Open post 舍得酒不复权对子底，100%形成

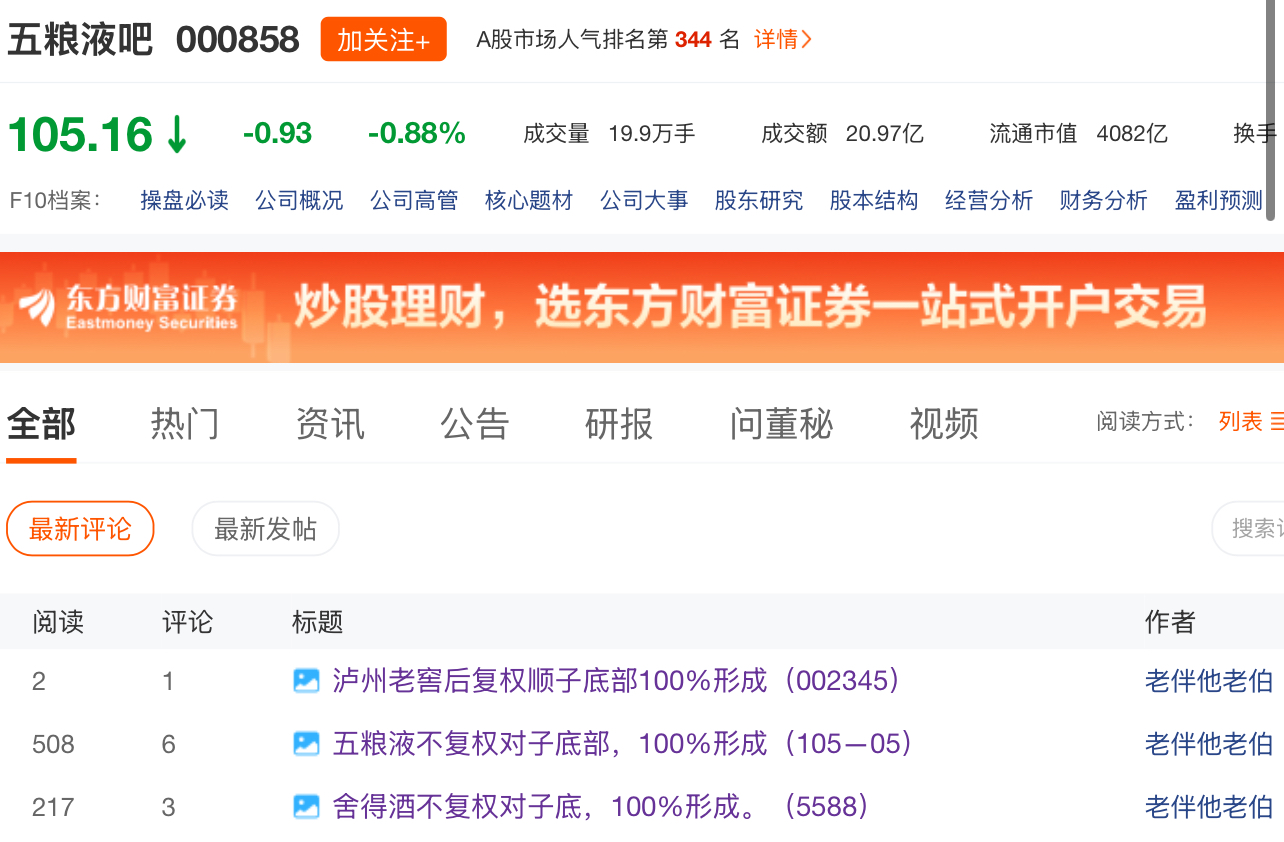click(601, 806)
